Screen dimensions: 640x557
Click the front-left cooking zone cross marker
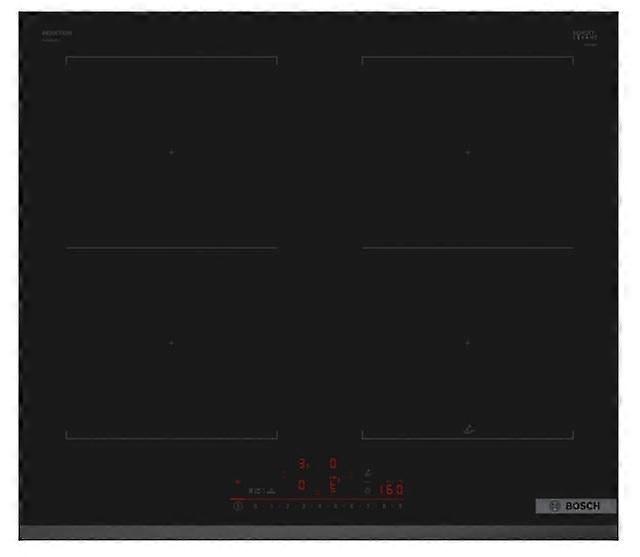coord(171,343)
